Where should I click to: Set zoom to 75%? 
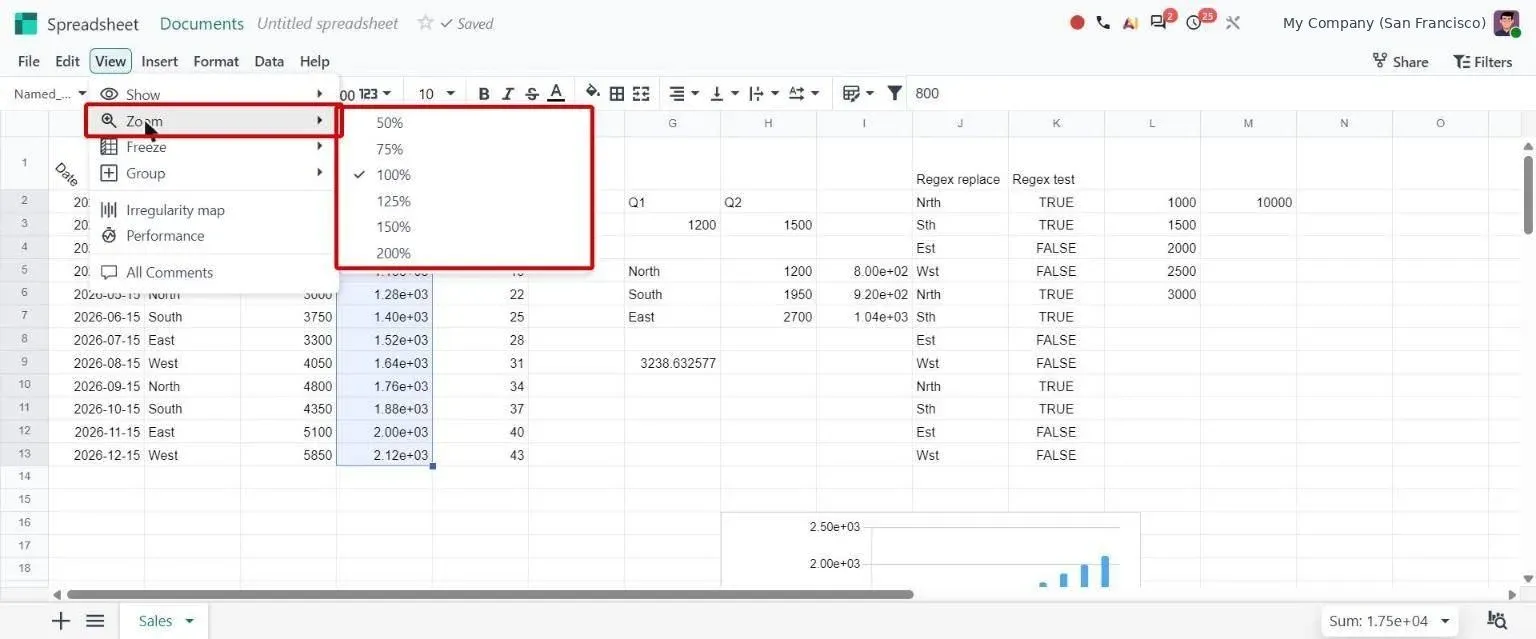click(x=465, y=149)
